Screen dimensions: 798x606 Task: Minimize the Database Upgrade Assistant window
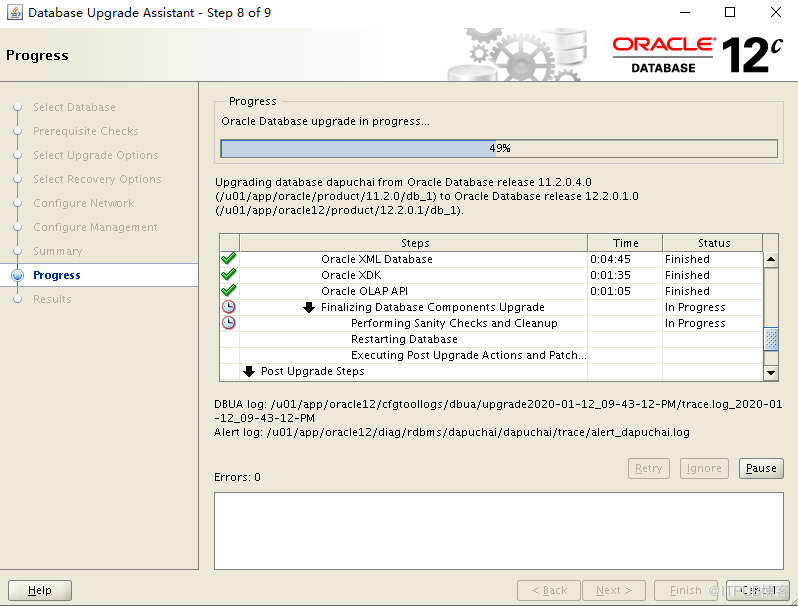click(685, 12)
